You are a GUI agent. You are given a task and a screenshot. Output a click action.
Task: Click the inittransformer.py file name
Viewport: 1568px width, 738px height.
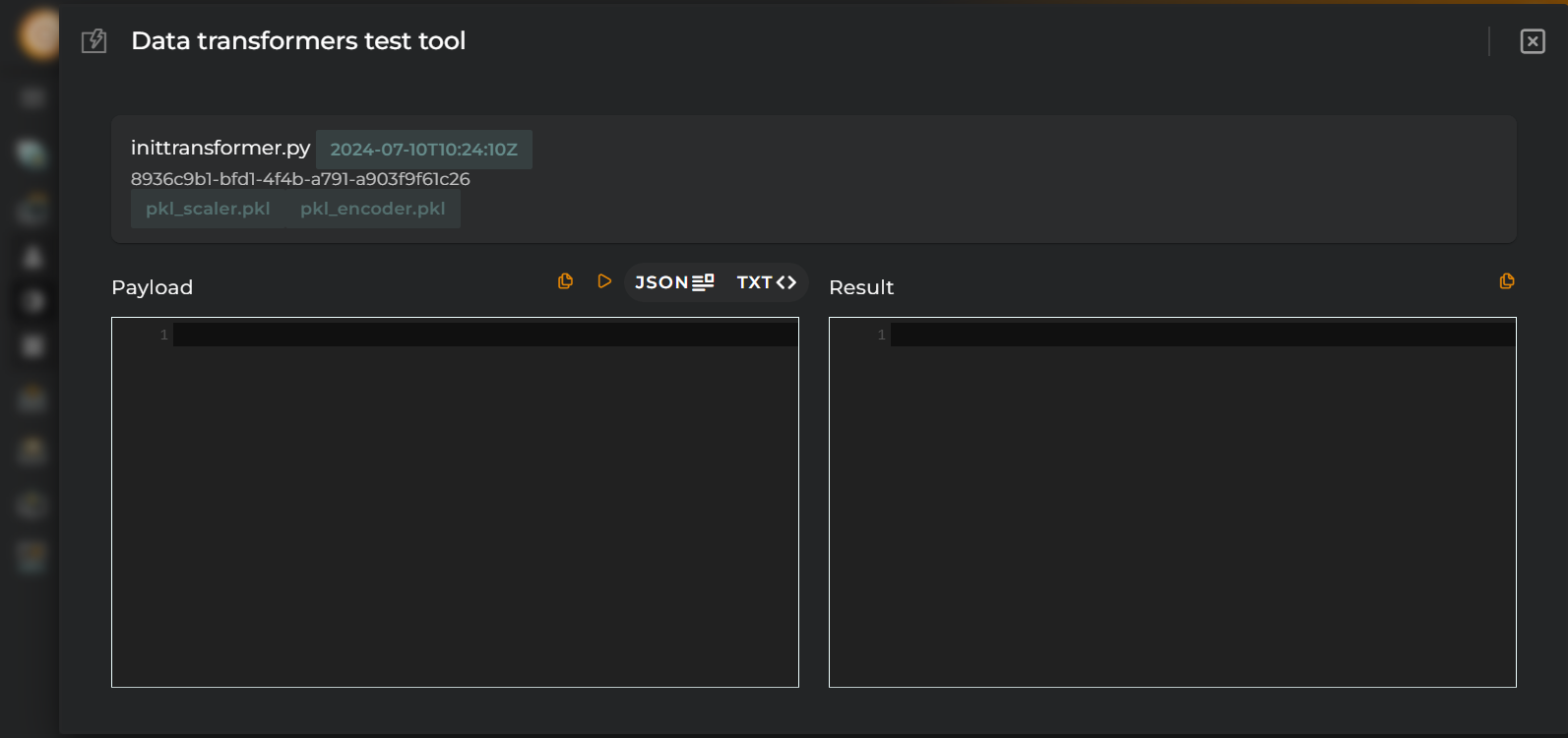pos(220,148)
